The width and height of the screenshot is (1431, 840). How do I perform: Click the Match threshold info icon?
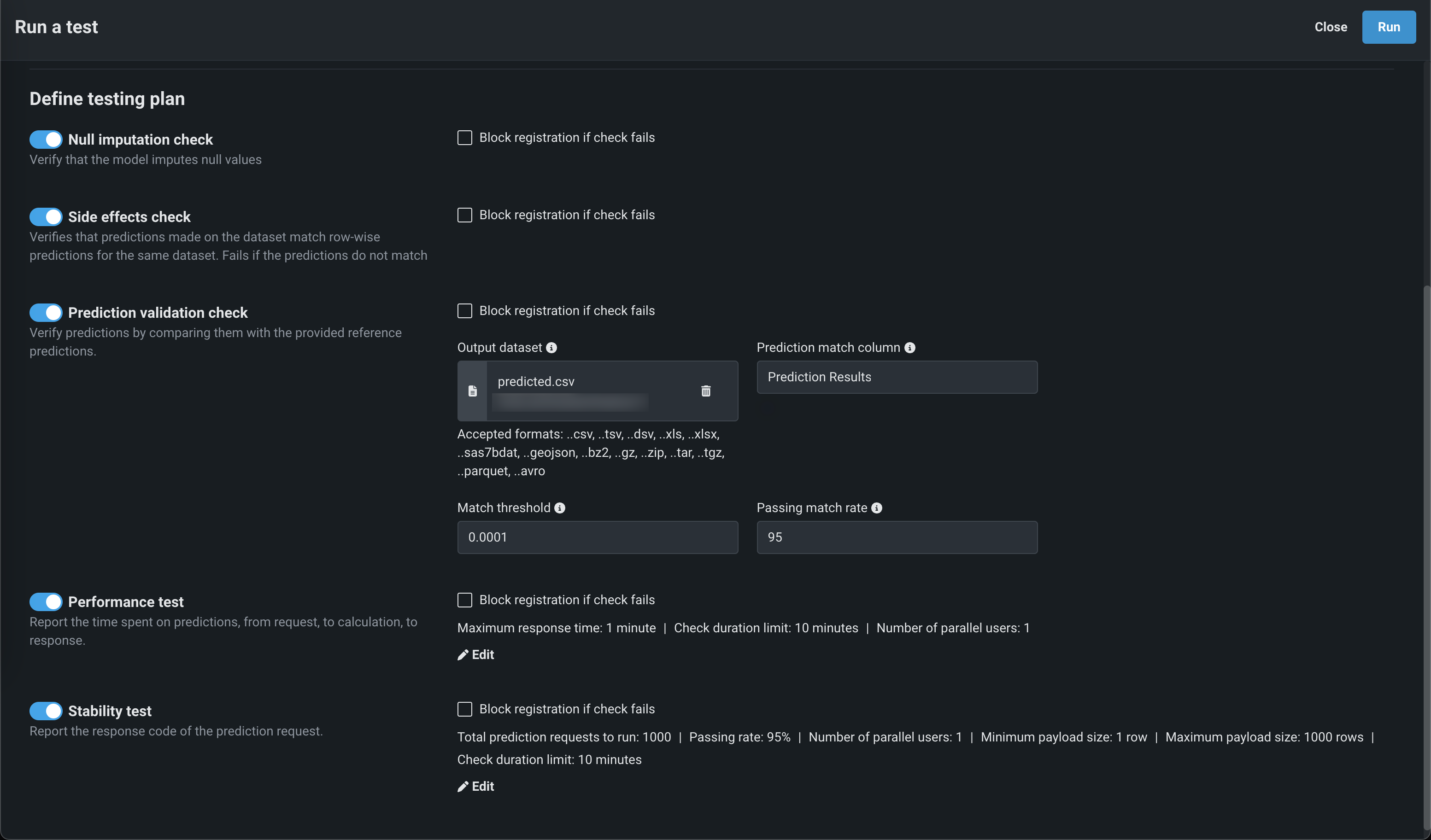click(x=559, y=508)
